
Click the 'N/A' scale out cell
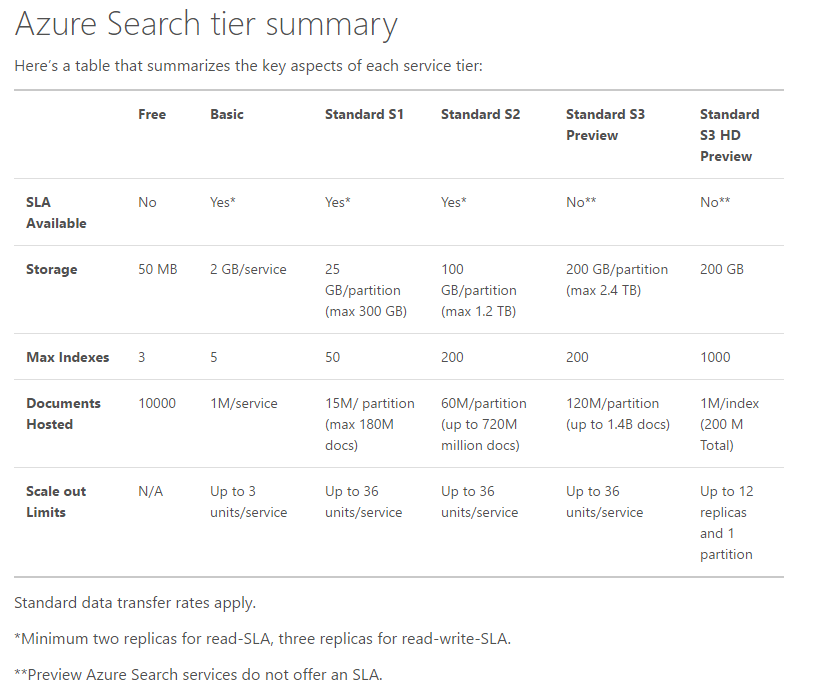point(151,491)
